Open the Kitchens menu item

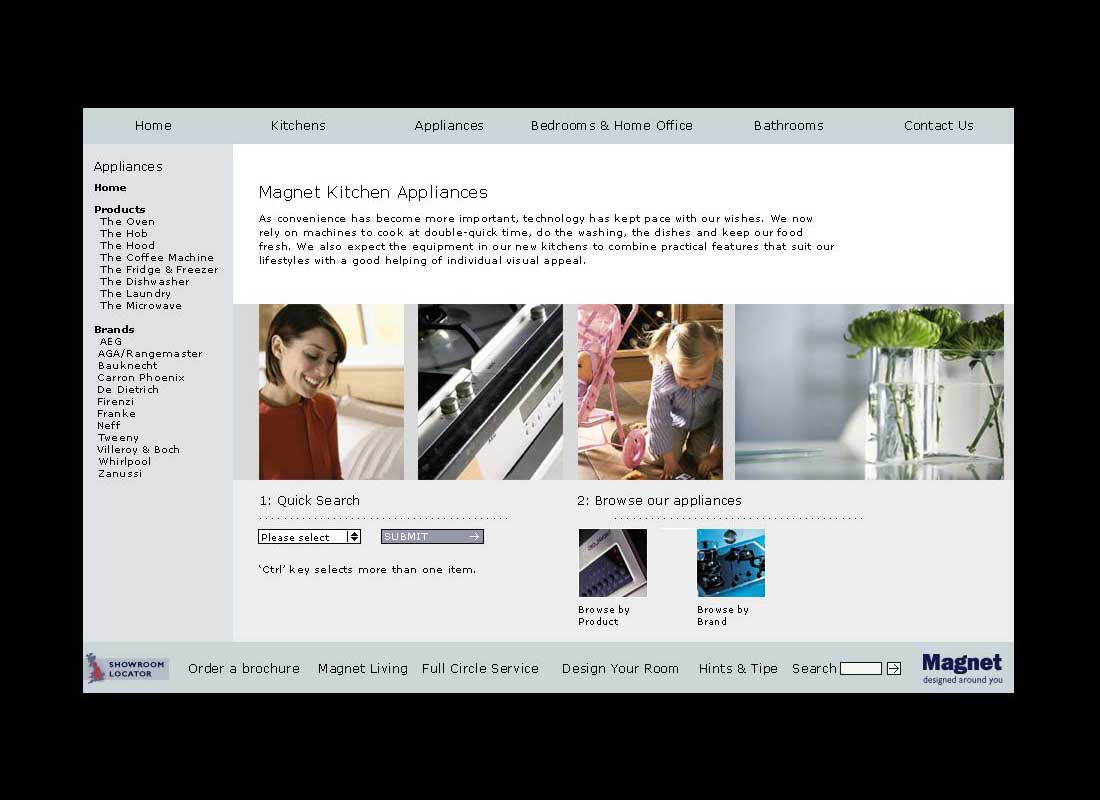[x=298, y=126]
